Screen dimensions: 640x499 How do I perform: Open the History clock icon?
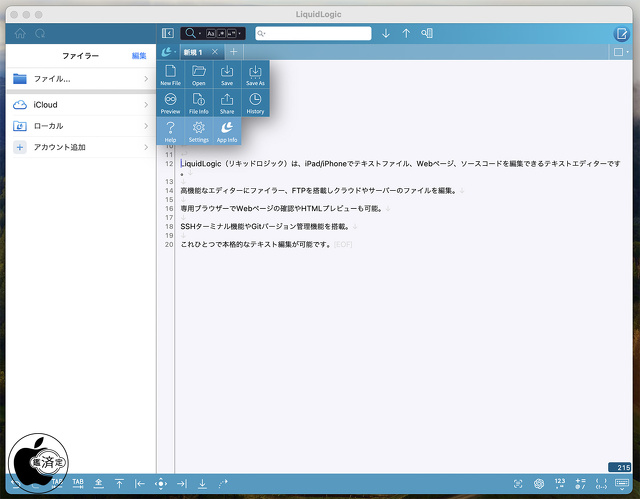click(x=255, y=103)
